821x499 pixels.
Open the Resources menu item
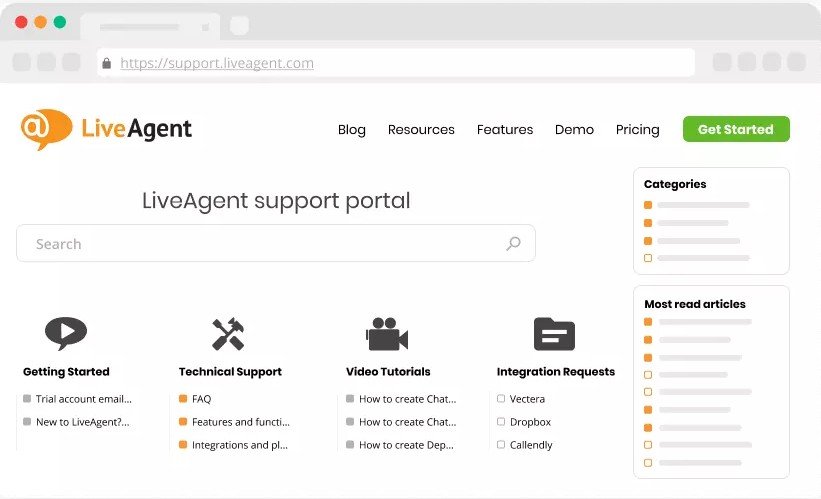click(x=421, y=129)
